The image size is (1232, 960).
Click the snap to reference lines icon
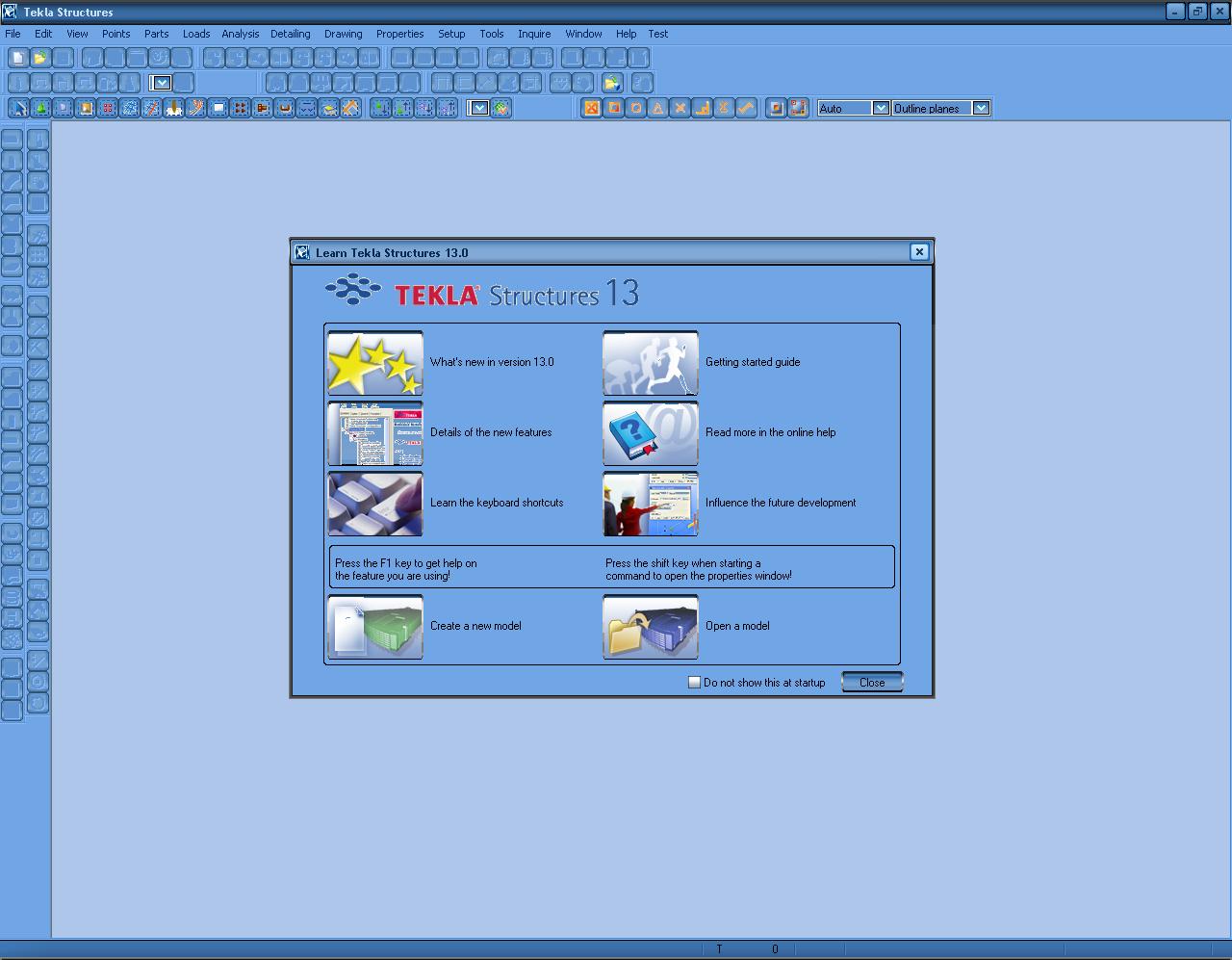click(777, 108)
